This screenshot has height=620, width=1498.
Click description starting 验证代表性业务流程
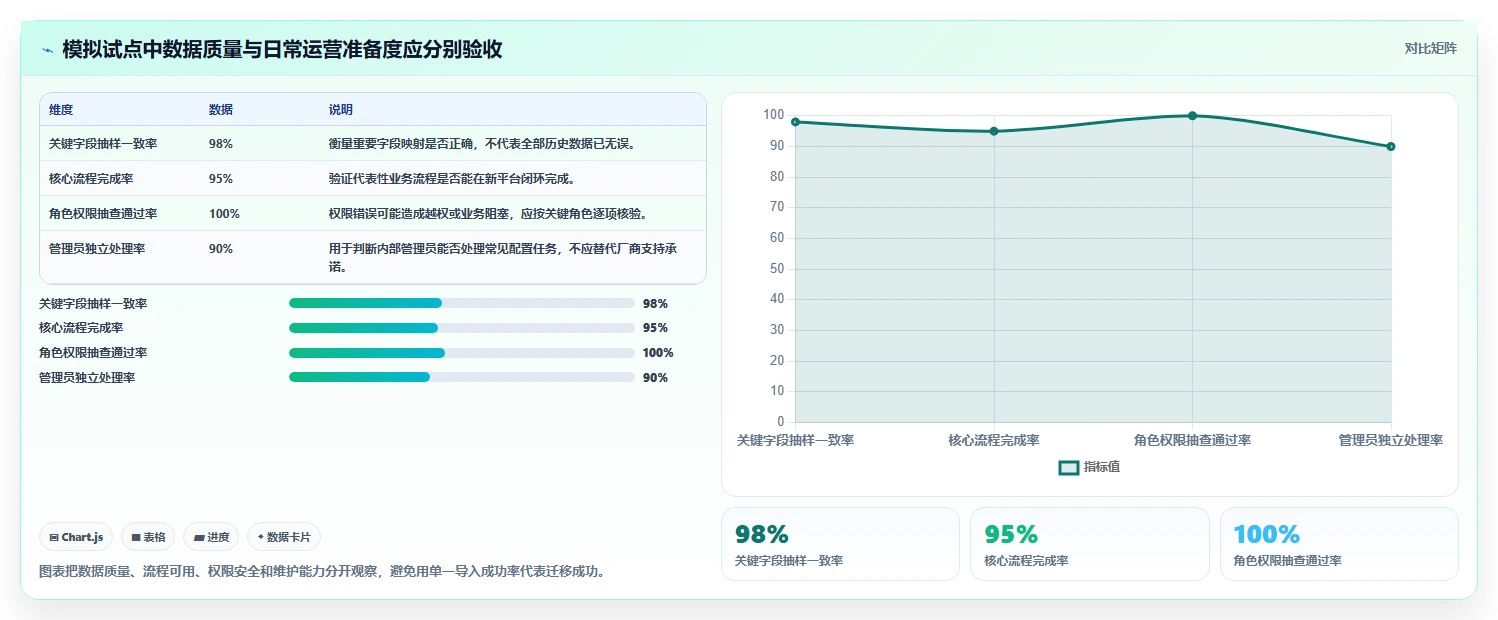[451, 179]
